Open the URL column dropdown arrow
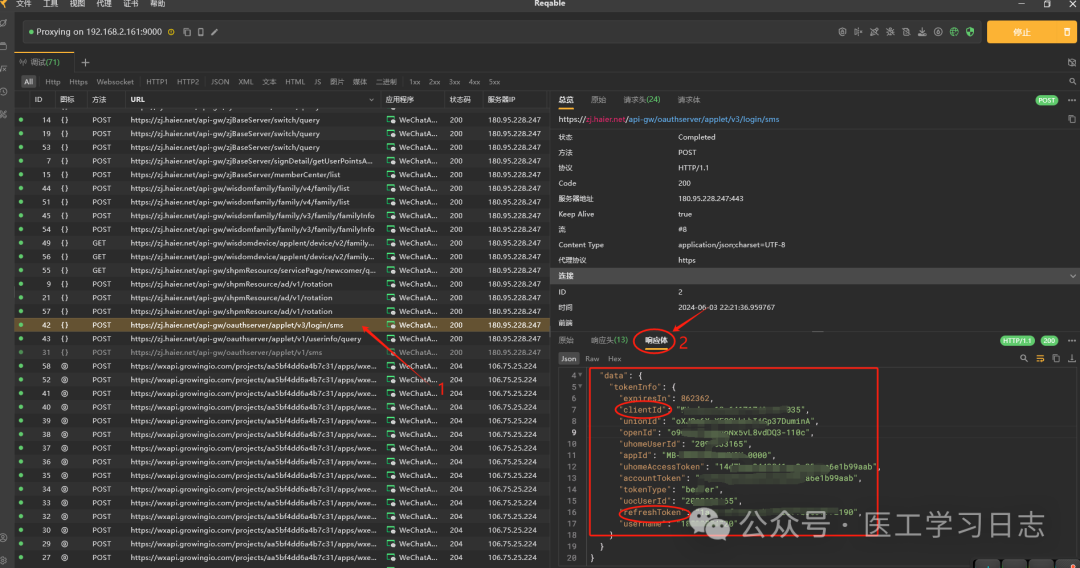The width and height of the screenshot is (1080, 568). pyautogui.click(x=371, y=100)
